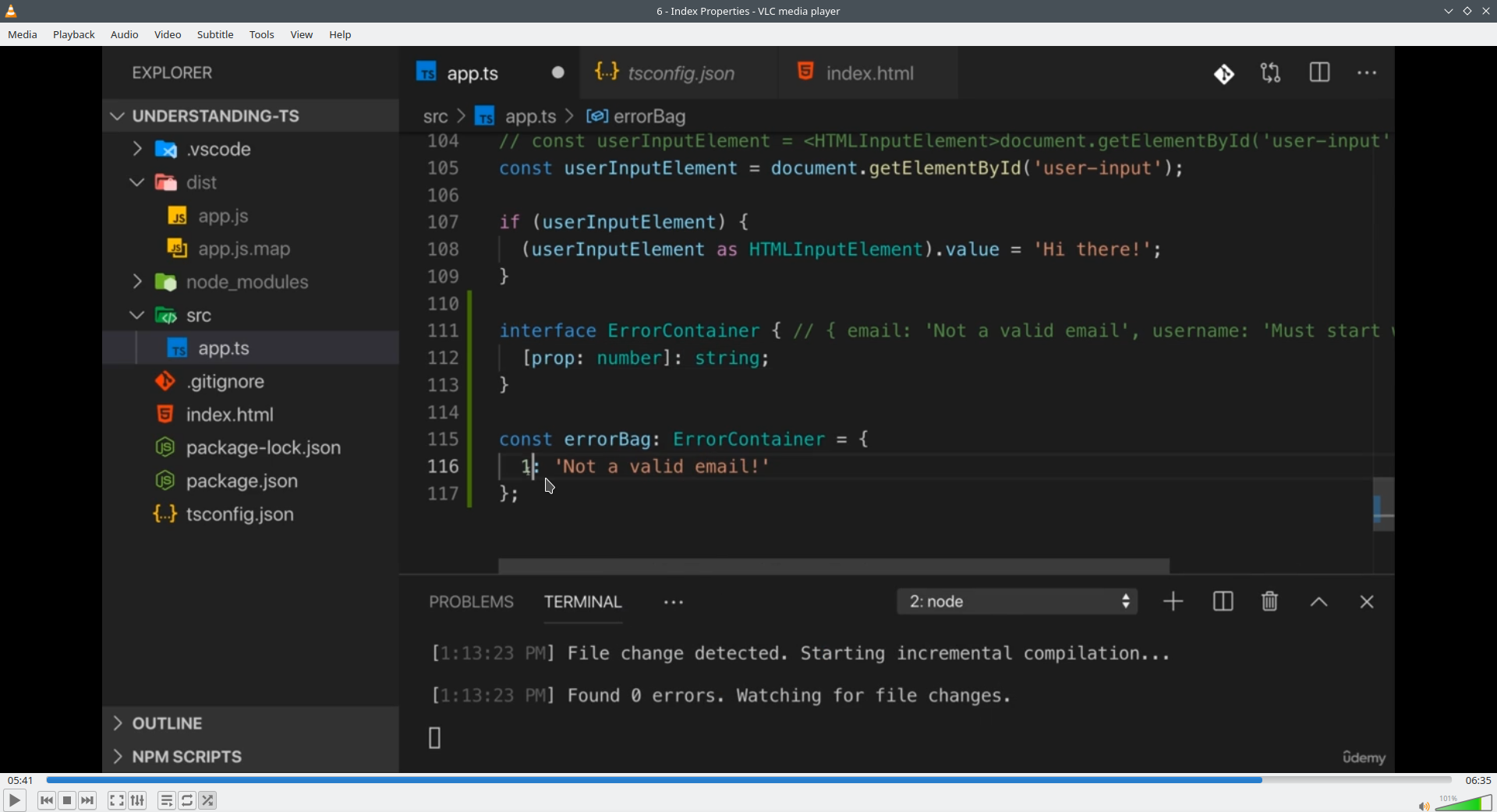Toggle fullscreen video mode
Screen dimensions: 1497x812
117,800
